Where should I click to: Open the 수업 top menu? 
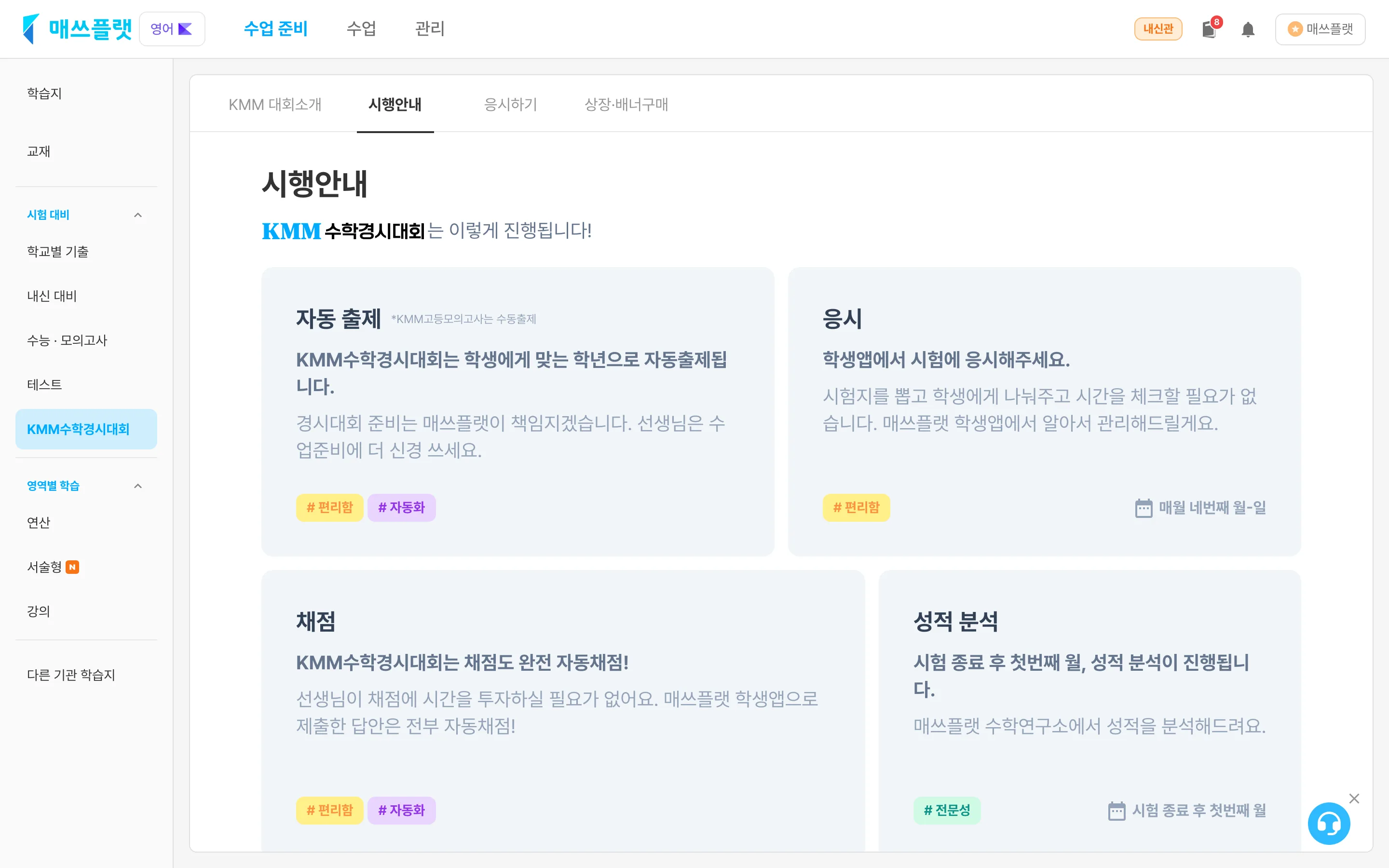point(362,29)
